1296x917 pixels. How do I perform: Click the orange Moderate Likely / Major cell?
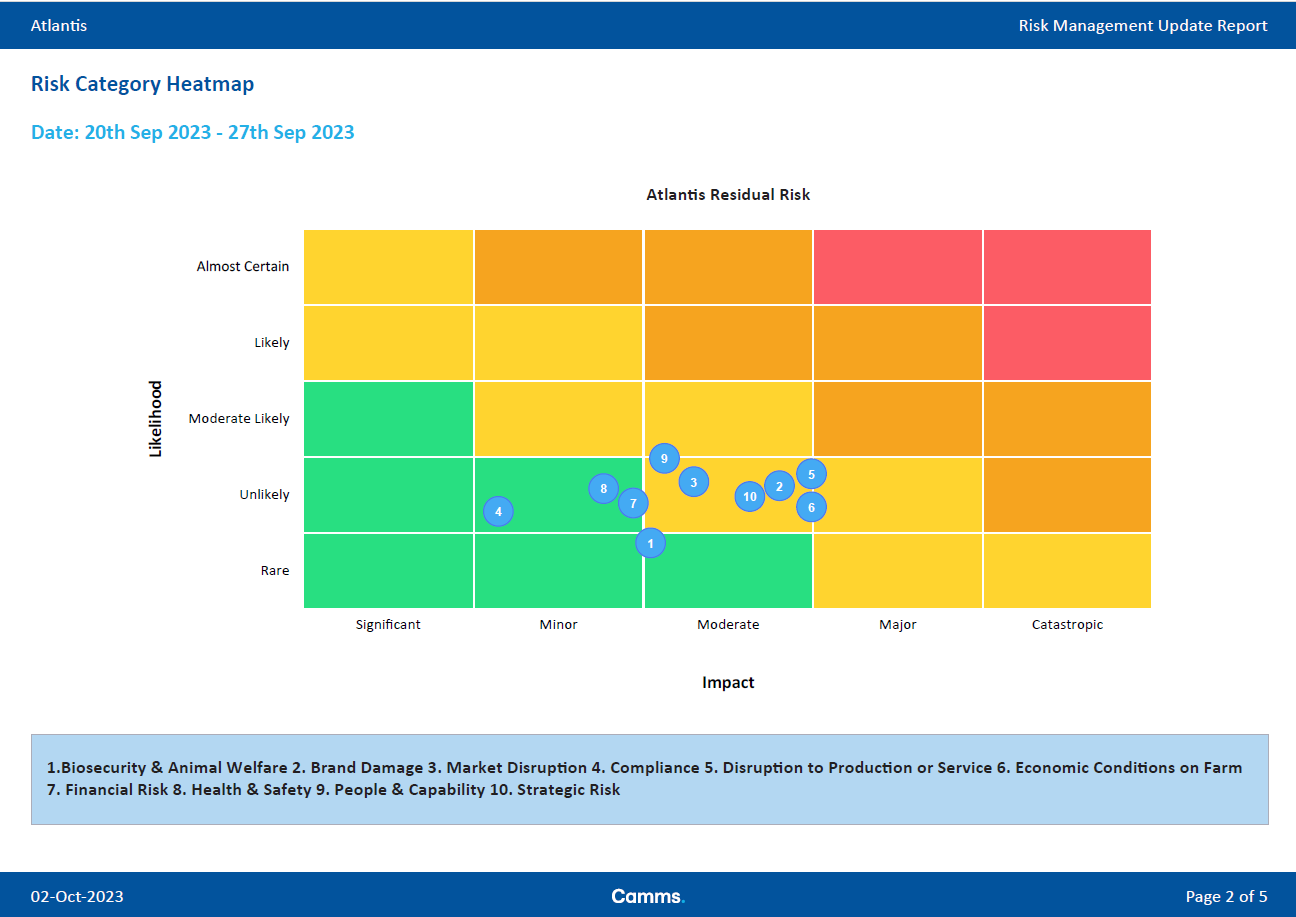coord(898,419)
